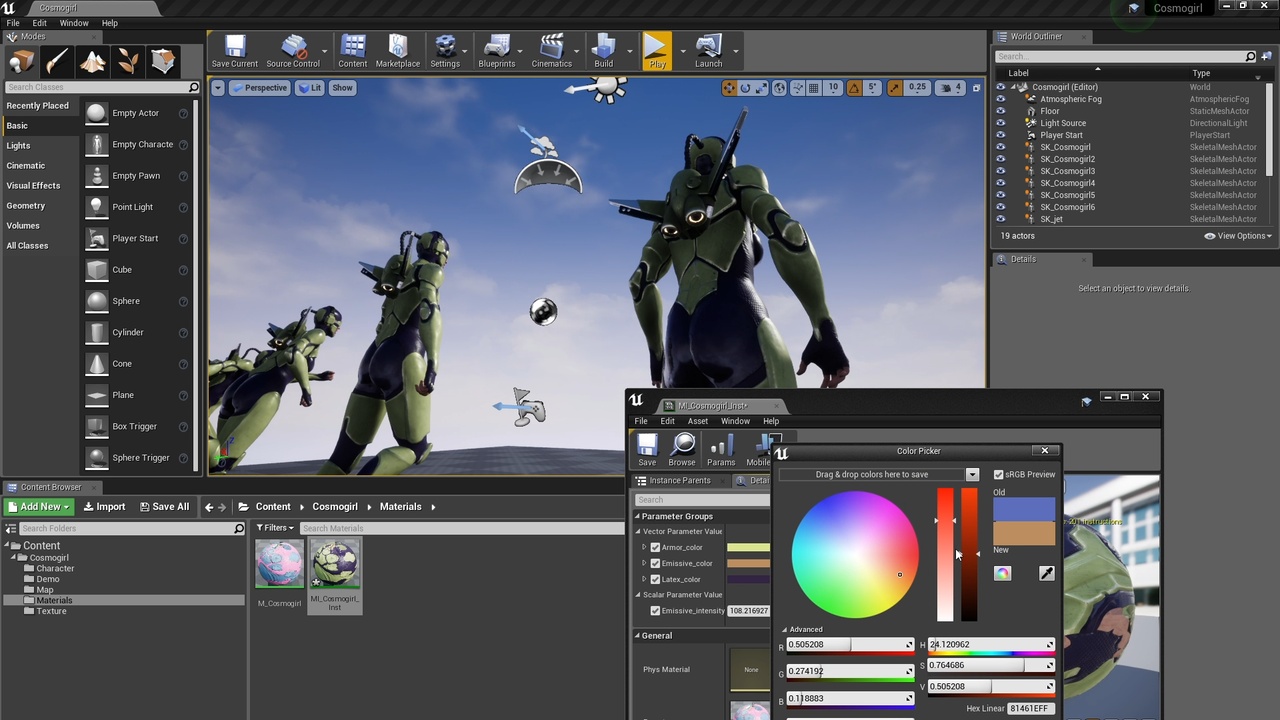Click the Armor_color yellow-green swatch
Image resolution: width=1280 pixels, height=720 pixels.
(748, 547)
